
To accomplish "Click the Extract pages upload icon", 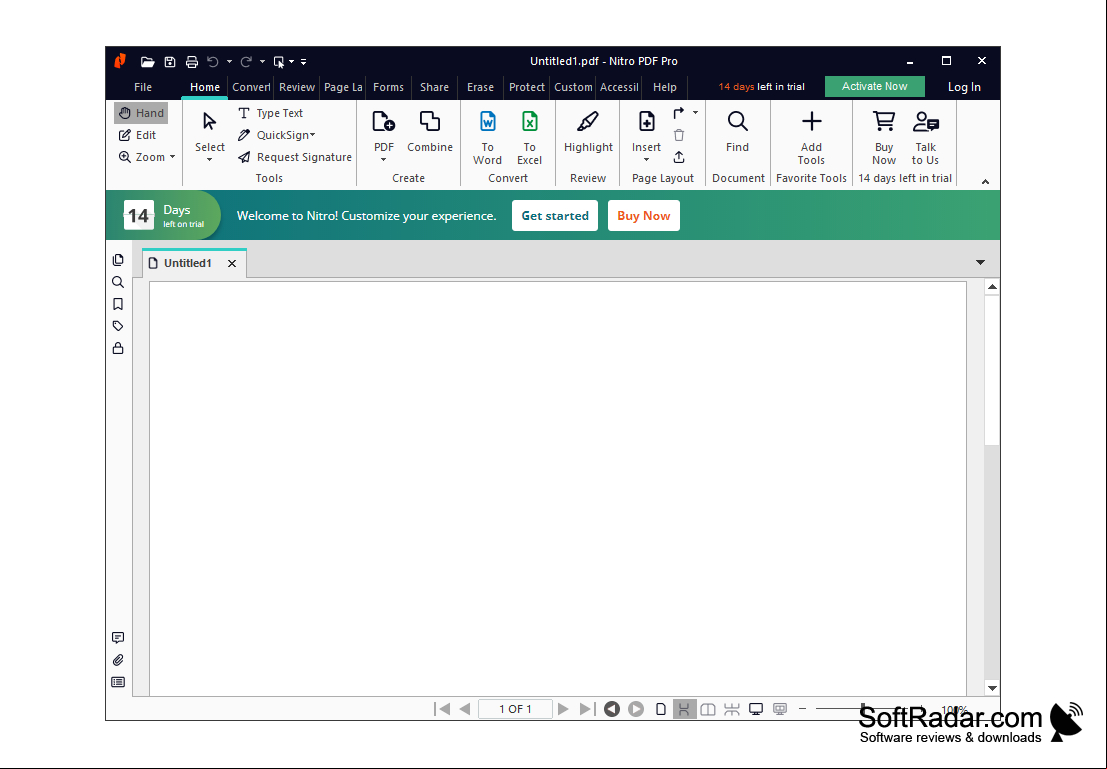I will click(678, 157).
